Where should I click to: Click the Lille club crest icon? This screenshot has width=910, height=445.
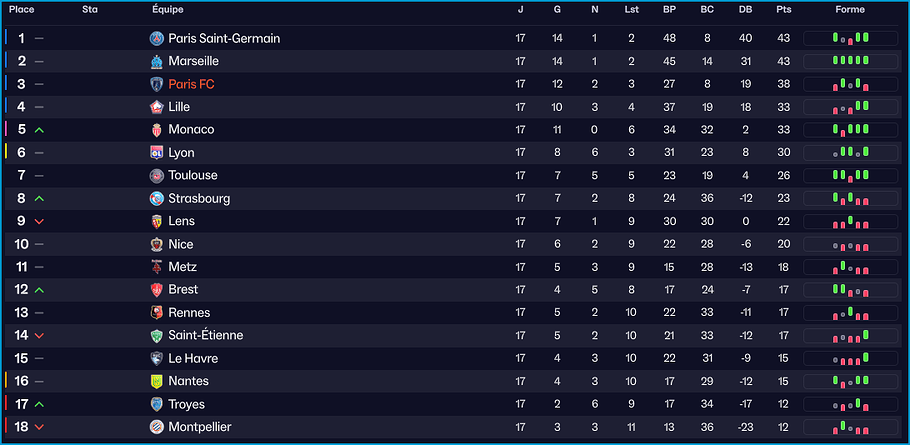pos(156,107)
